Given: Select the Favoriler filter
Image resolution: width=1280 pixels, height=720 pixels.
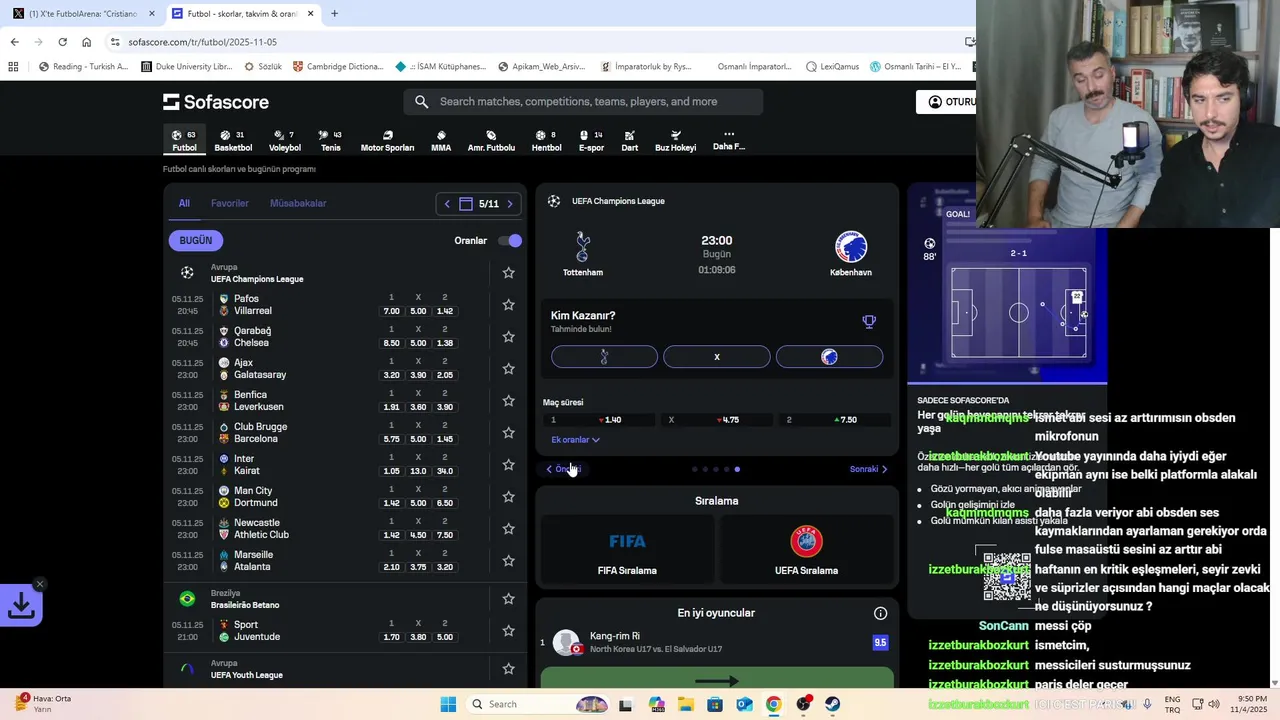Looking at the screenshot, I should point(229,203).
